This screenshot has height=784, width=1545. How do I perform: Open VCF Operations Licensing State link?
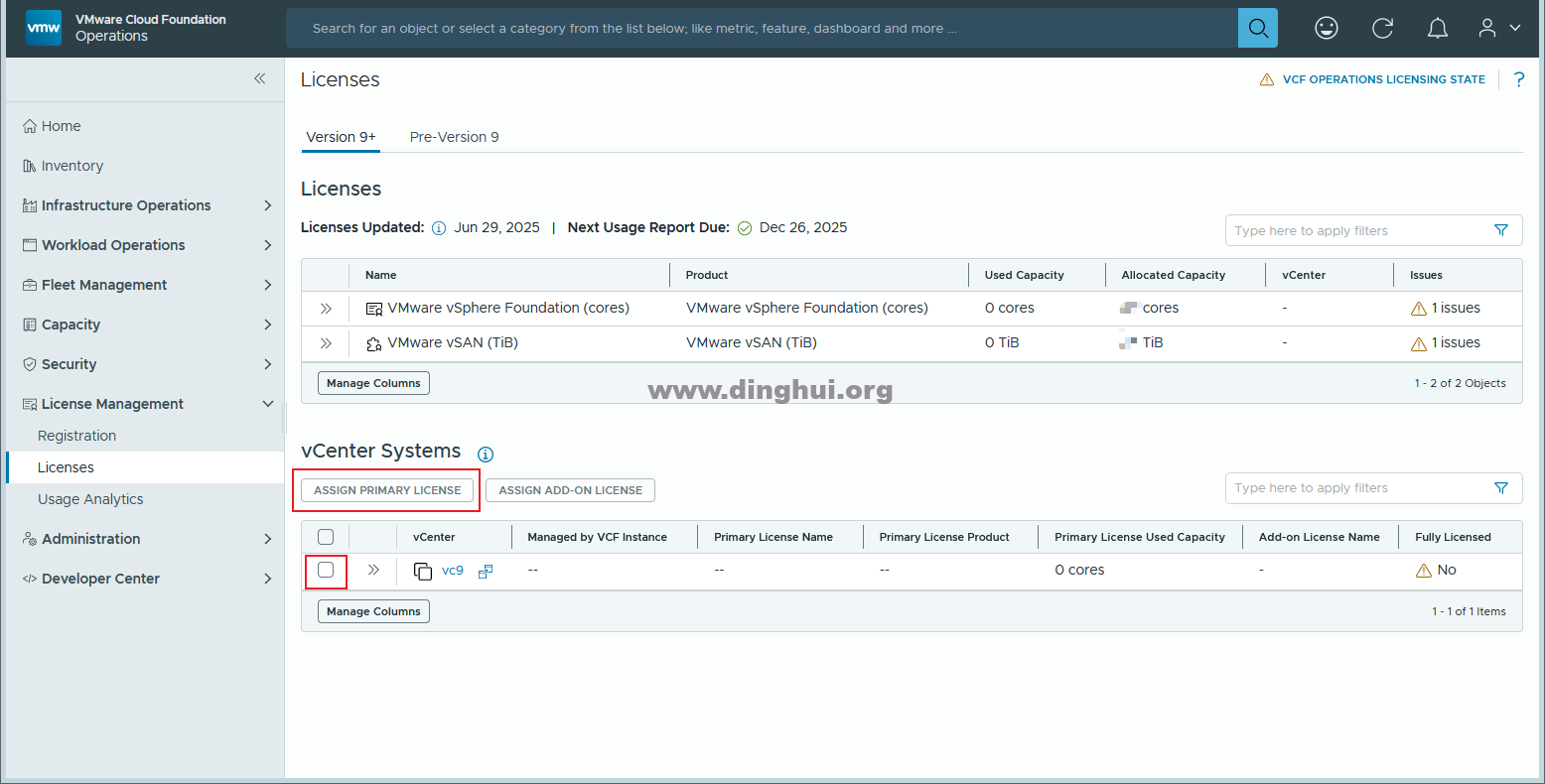point(1384,79)
